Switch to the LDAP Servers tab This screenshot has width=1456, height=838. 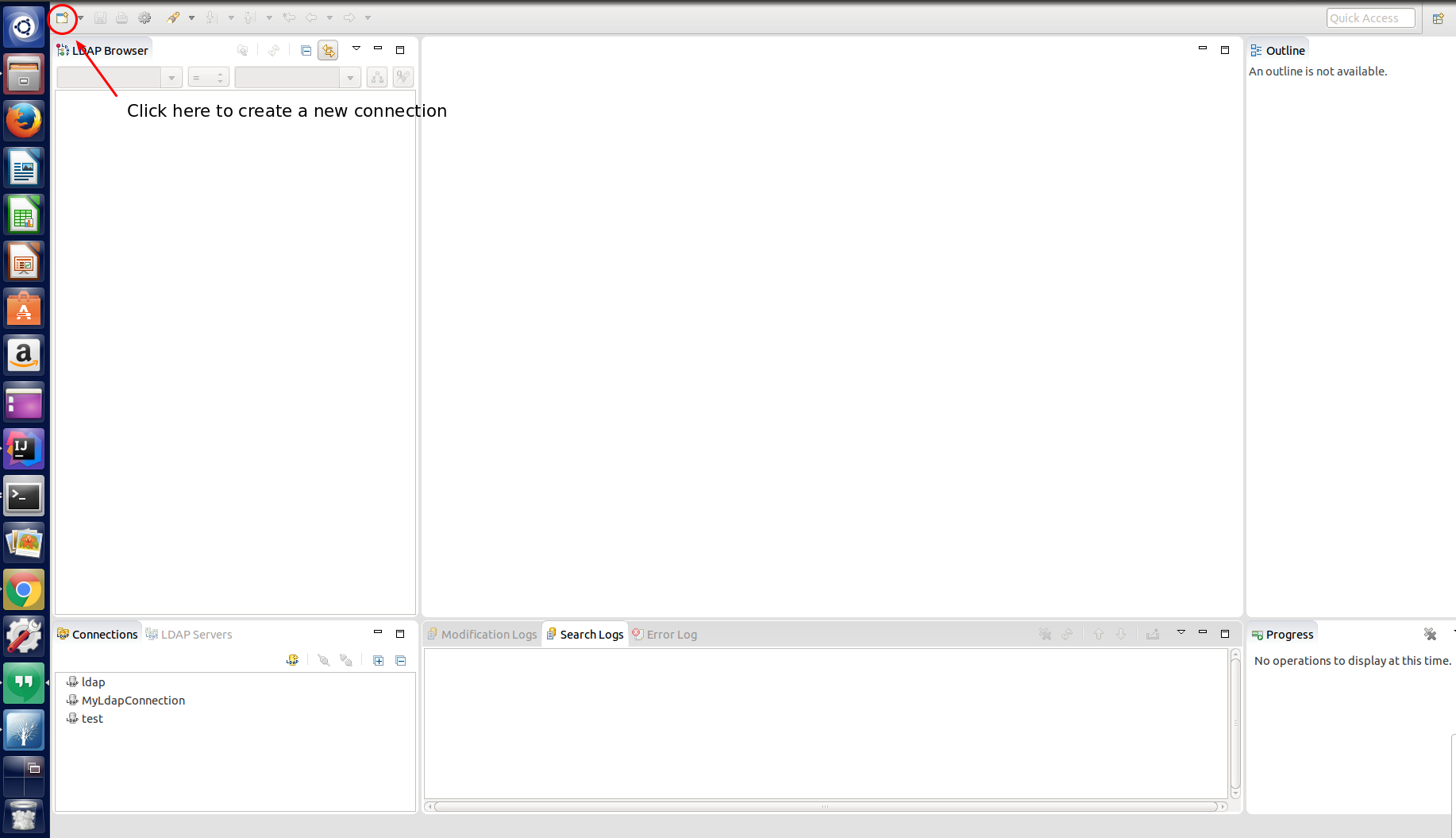pyautogui.click(x=189, y=634)
